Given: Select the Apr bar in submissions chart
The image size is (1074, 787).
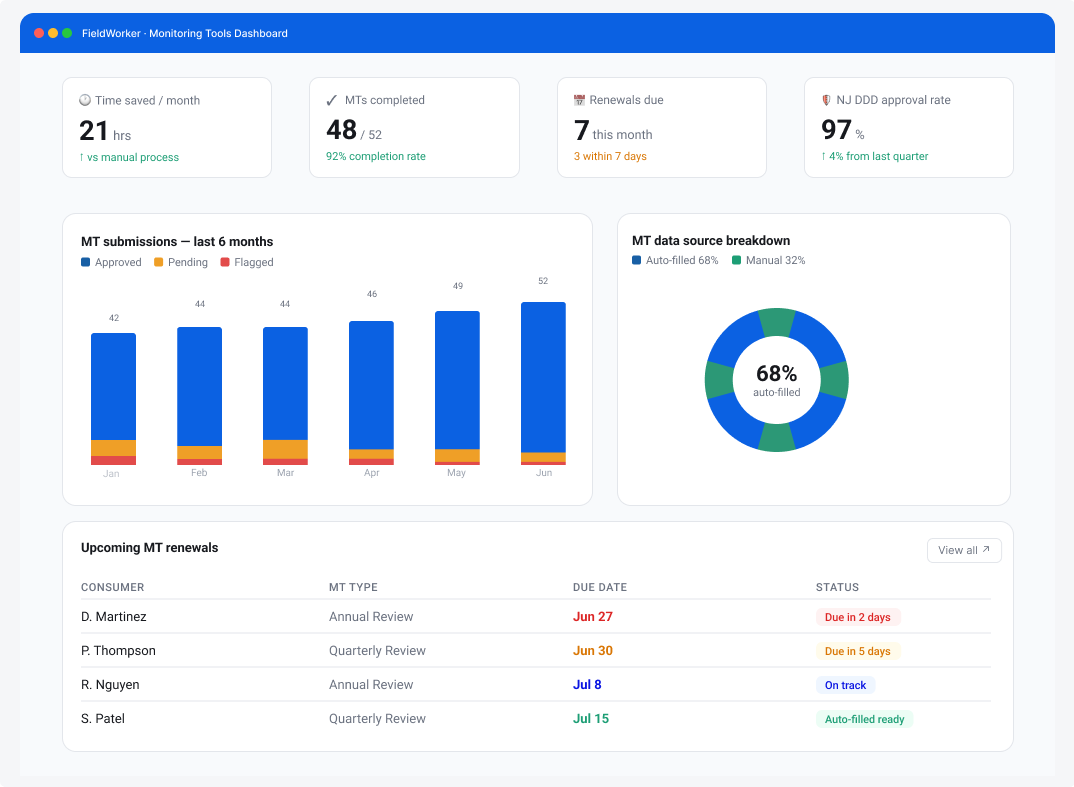Looking at the screenshot, I should (x=371, y=393).
